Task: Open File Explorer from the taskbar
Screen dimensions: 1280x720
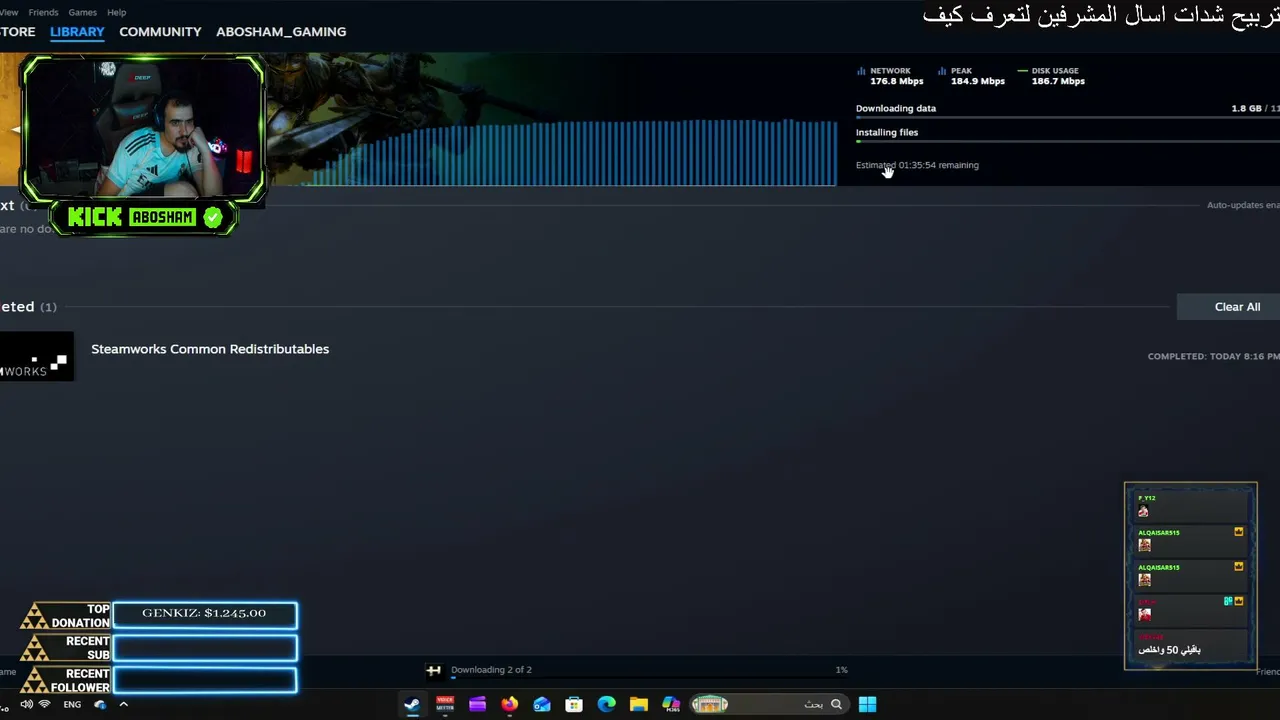Action: 639,704
